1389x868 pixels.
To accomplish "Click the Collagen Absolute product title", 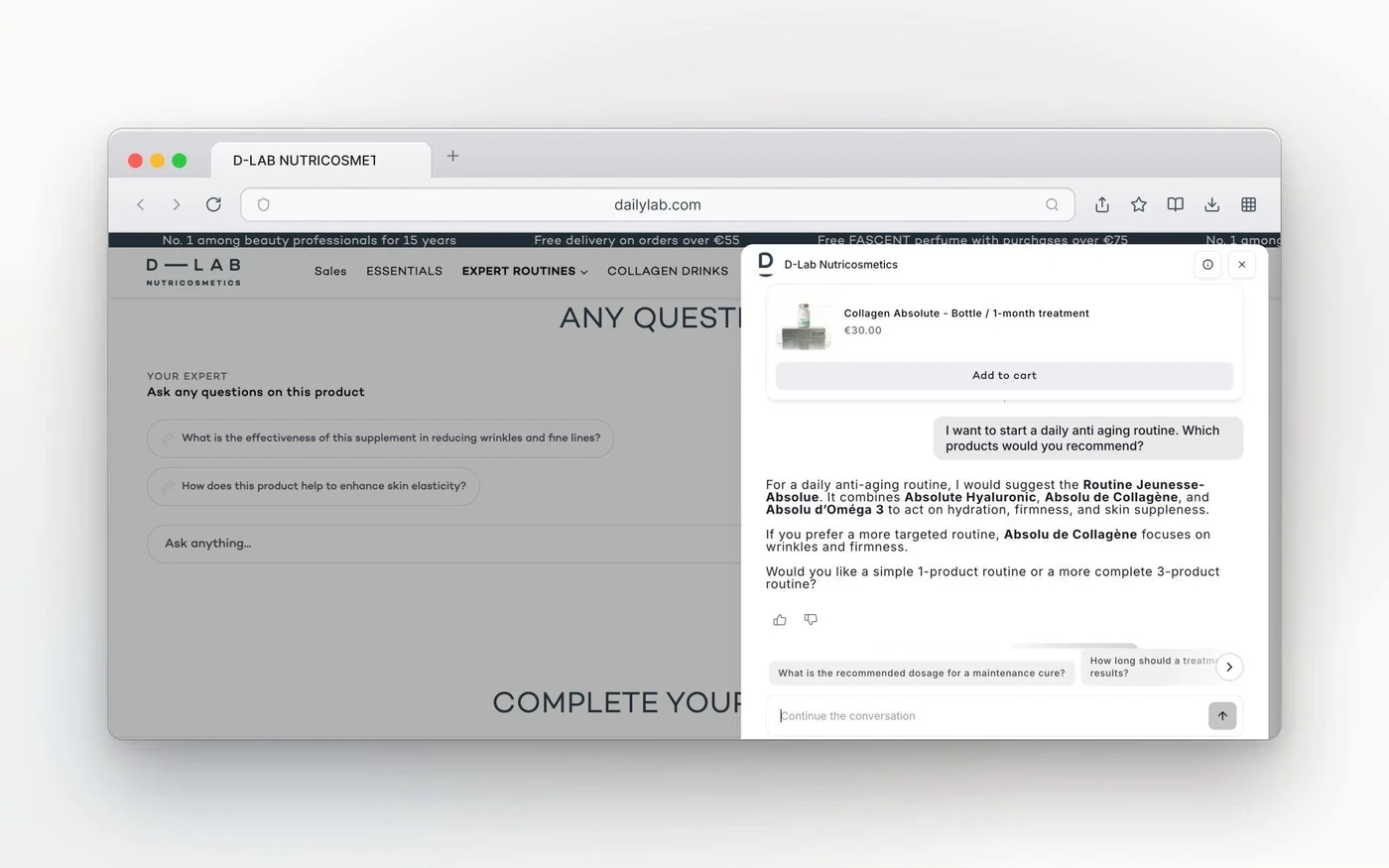I will (966, 313).
